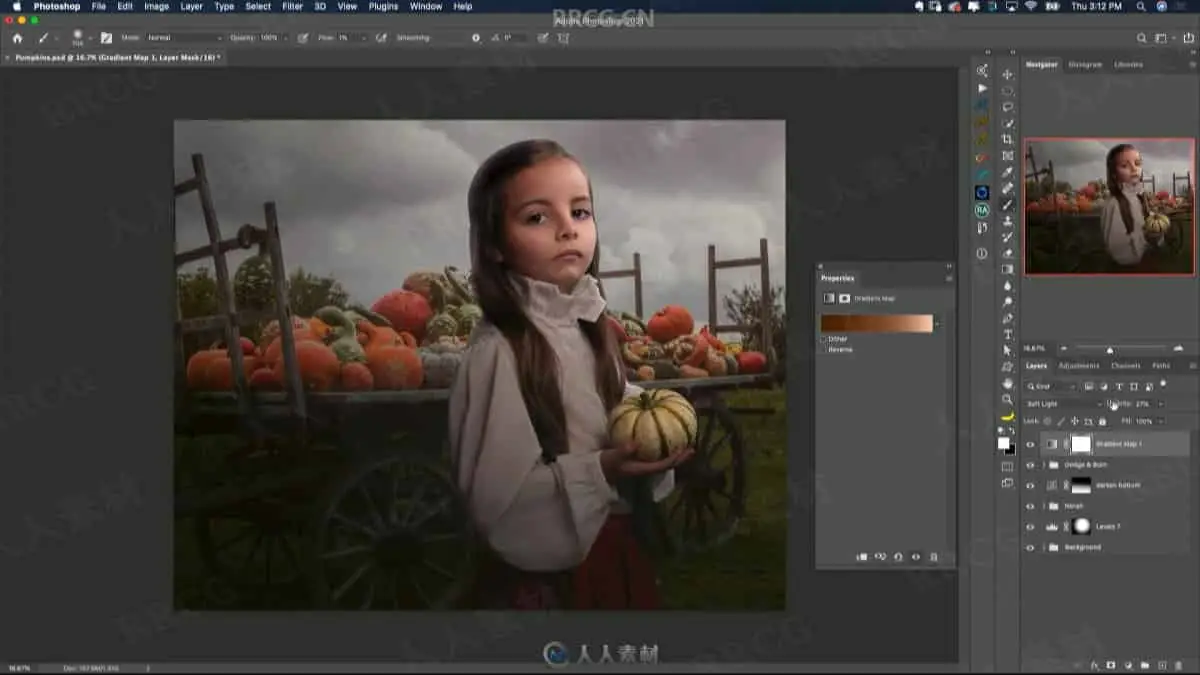Viewport: 1200px width, 675px height.
Task: Open the layer Opacity dropdown arrow
Action: [x=1160, y=404]
